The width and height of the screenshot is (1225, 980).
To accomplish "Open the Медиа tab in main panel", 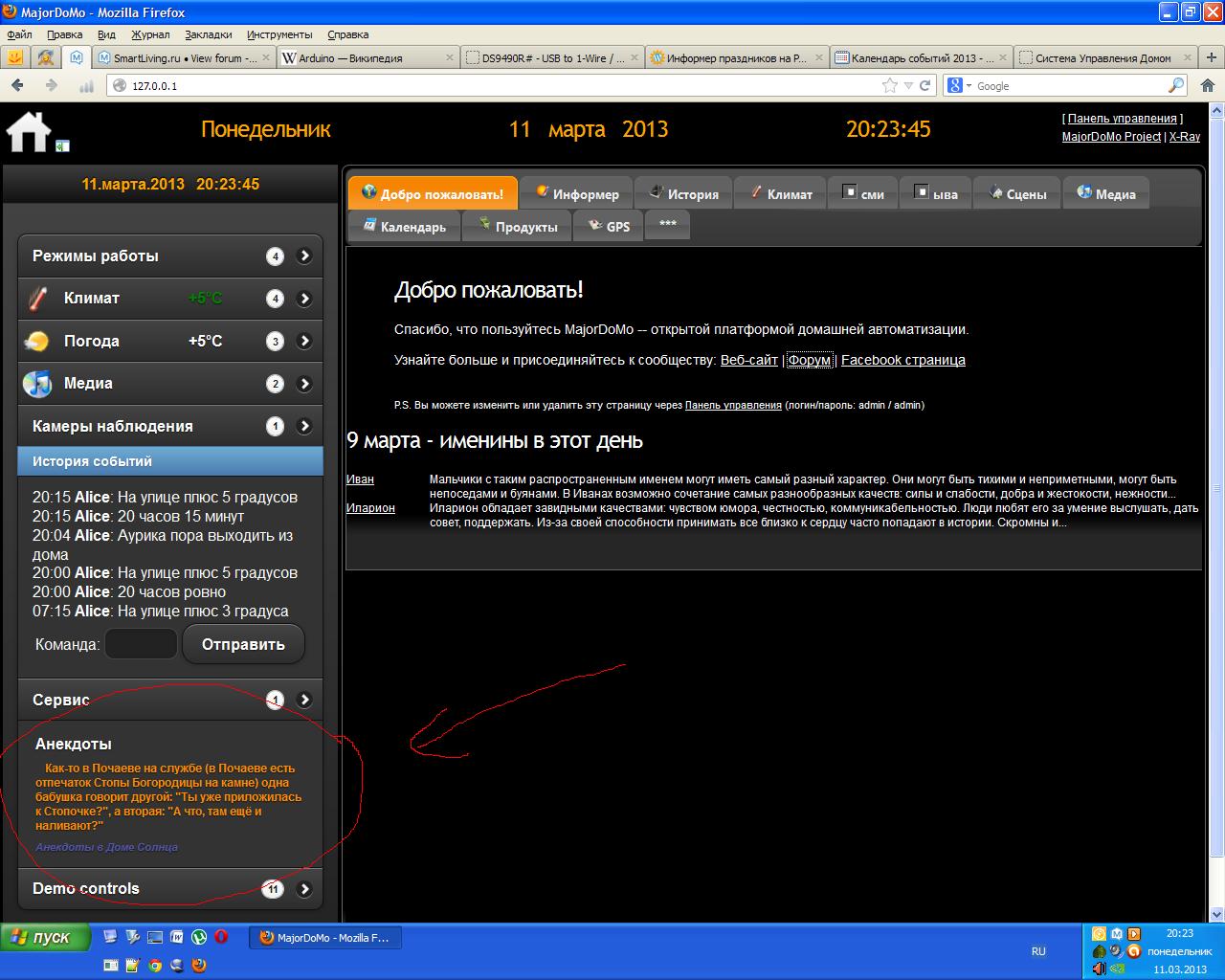I will (1106, 193).
